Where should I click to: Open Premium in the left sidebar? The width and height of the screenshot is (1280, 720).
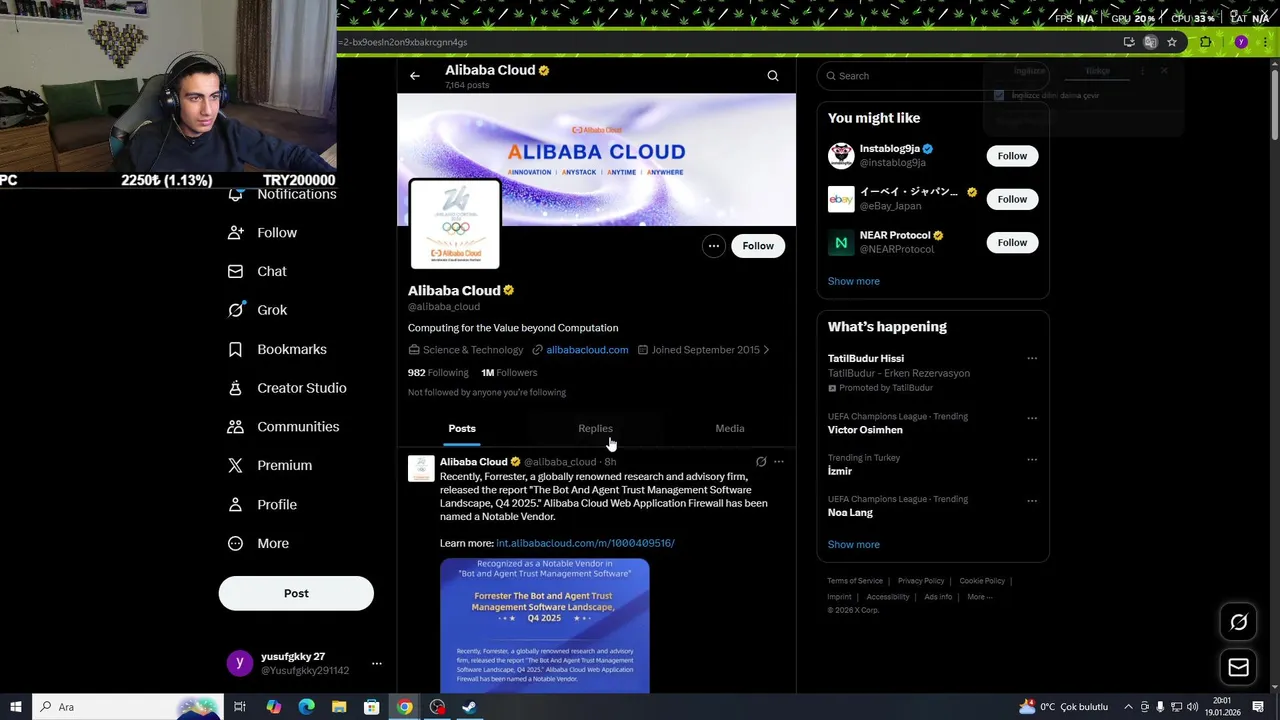(271, 466)
